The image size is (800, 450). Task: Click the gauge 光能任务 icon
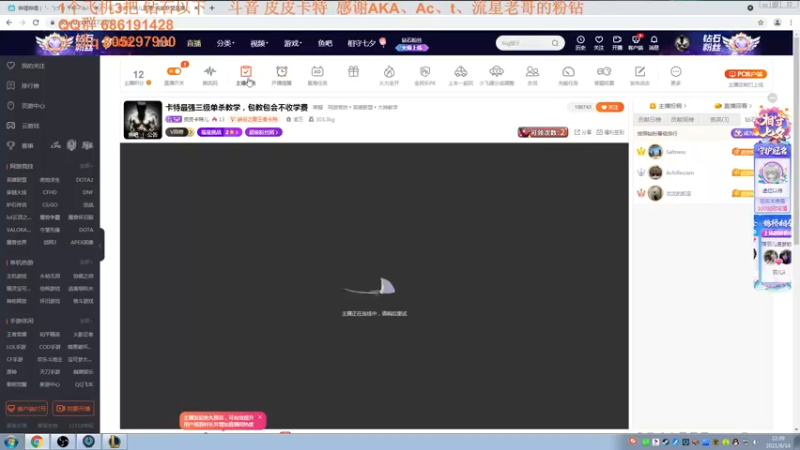(568, 71)
